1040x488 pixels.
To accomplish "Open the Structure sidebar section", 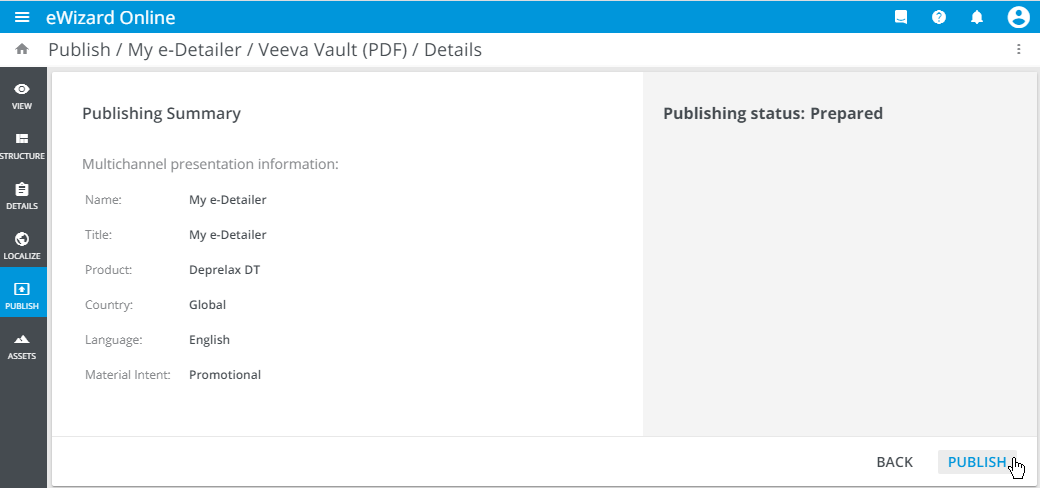I will tap(22, 145).
